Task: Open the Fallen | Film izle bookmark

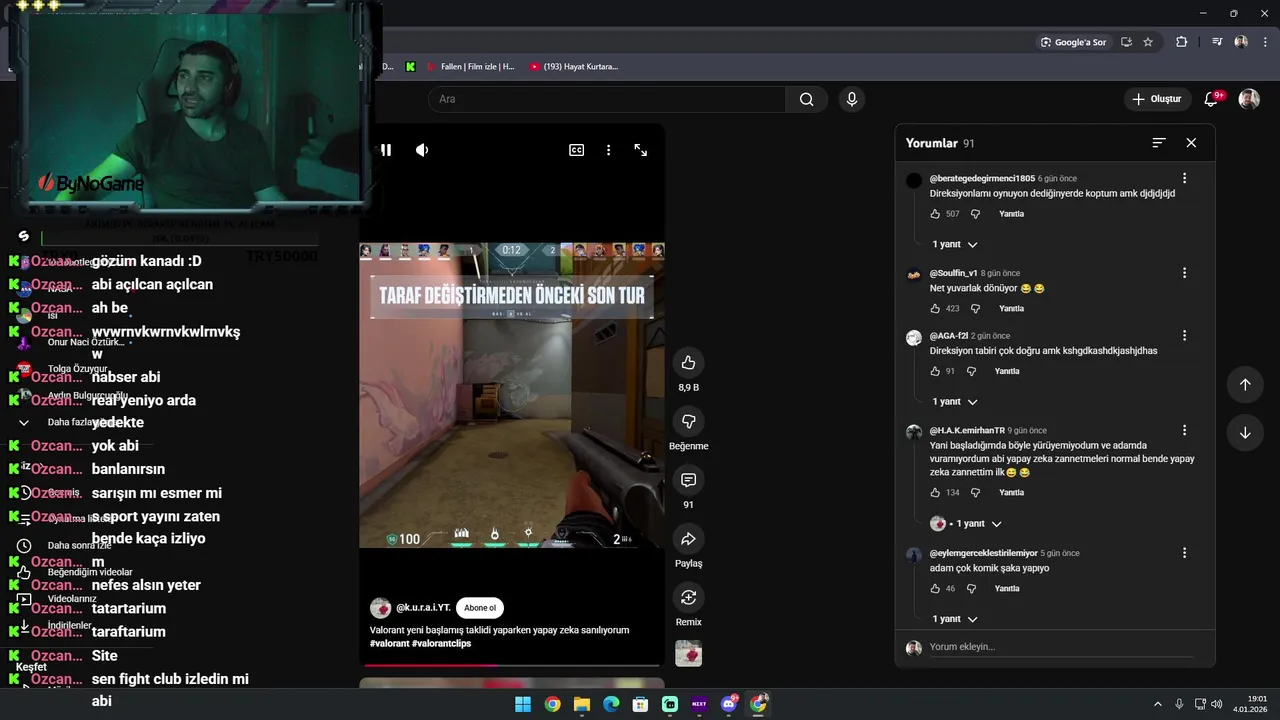Action: [x=470, y=67]
